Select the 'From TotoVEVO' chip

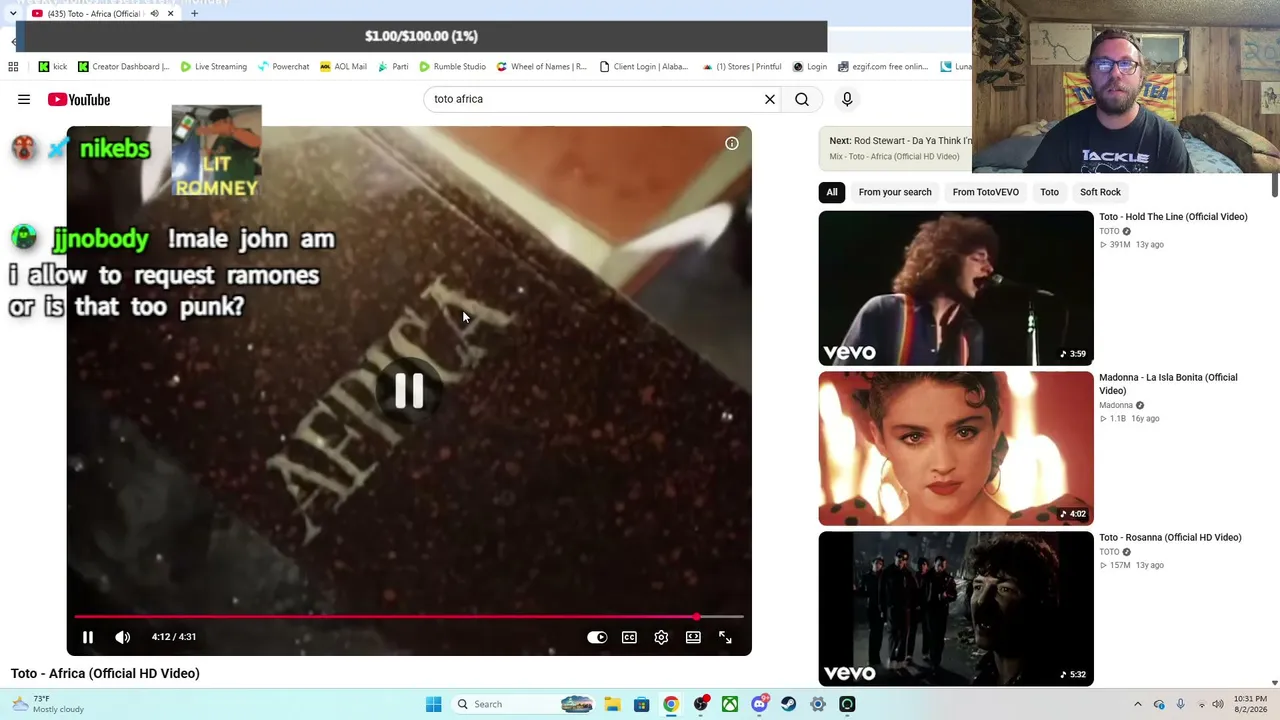(x=986, y=192)
